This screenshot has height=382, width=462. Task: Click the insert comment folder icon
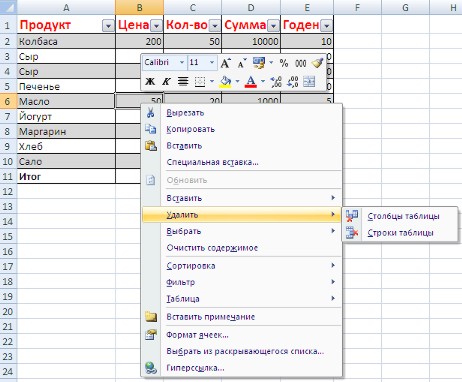point(151,317)
